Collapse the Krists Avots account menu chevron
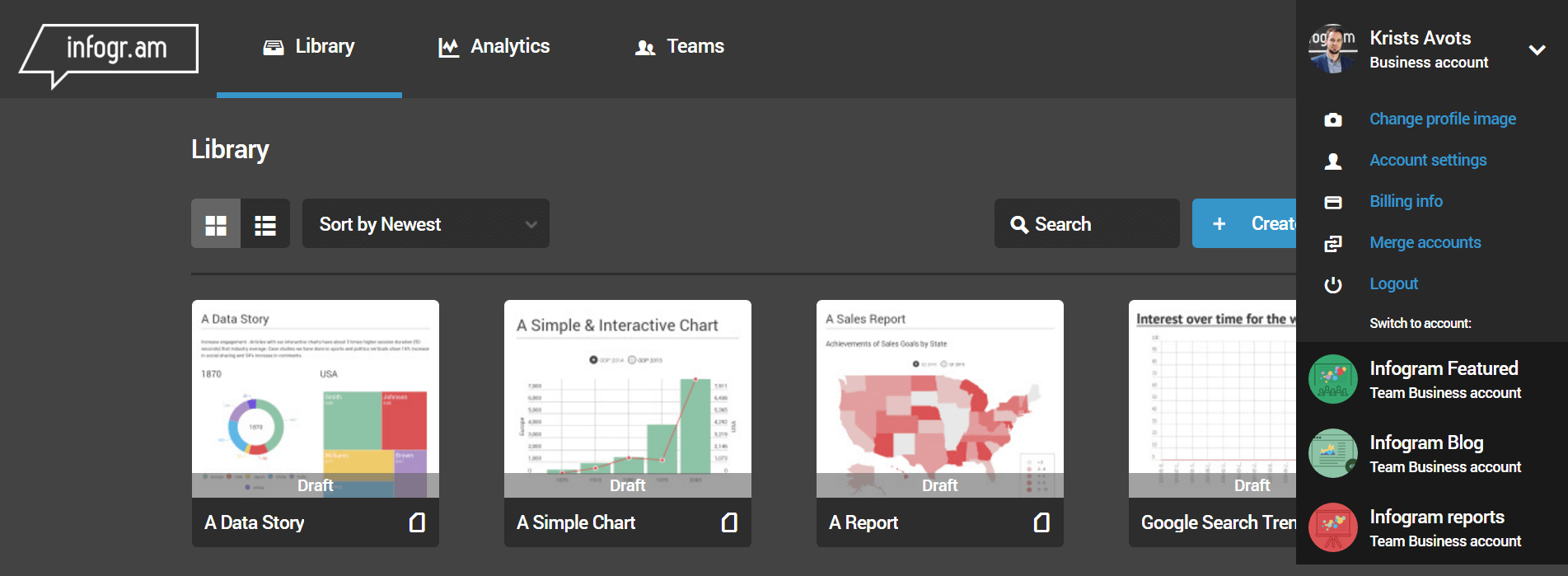Image resolution: width=1568 pixels, height=576 pixels. coord(1537,49)
